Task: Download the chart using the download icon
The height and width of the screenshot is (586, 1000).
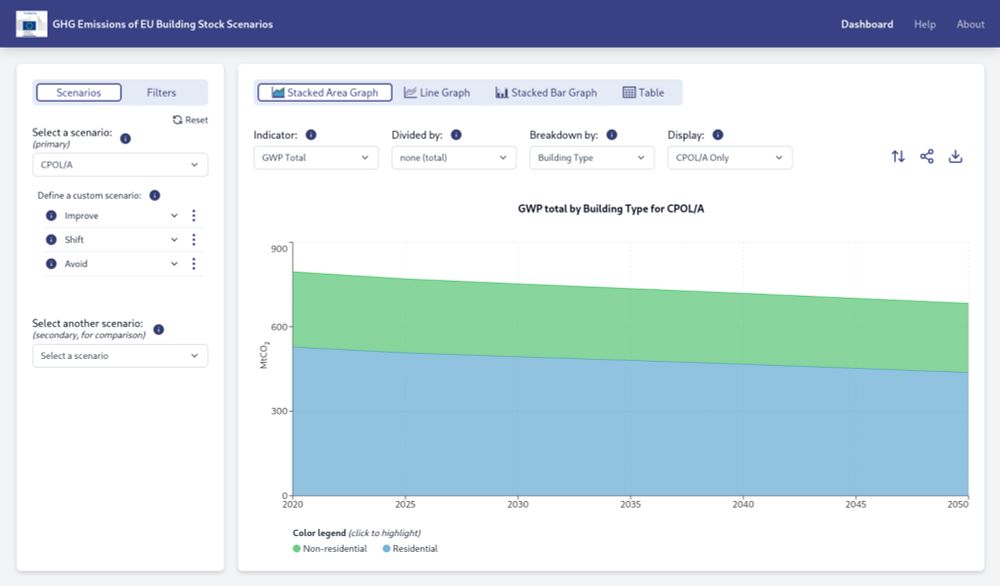Action: [x=955, y=156]
